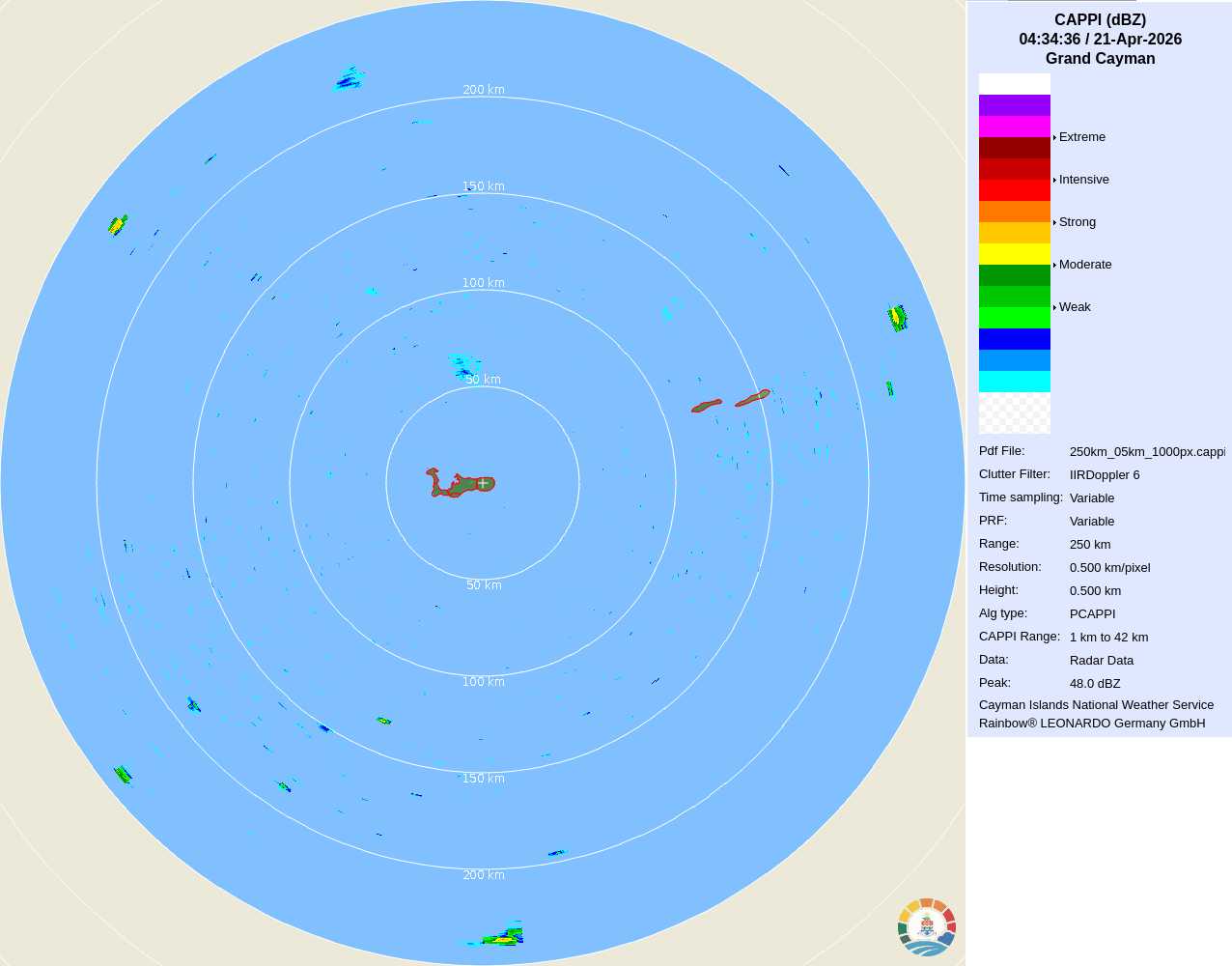The height and width of the screenshot is (966, 1232).
Task: Click the arrow marker beside Extreme
Action: pyautogui.click(x=1054, y=137)
